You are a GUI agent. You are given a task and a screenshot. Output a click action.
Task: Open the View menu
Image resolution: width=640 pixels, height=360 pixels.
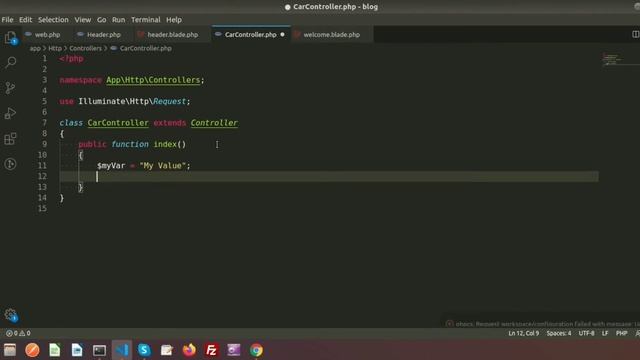pyautogui.click(x=82, y=20)
